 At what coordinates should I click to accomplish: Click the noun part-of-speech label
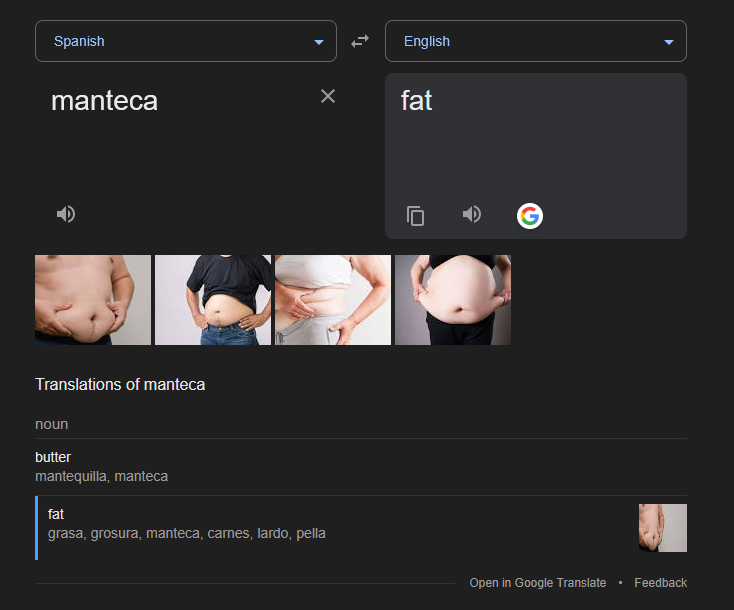[51, 424]
